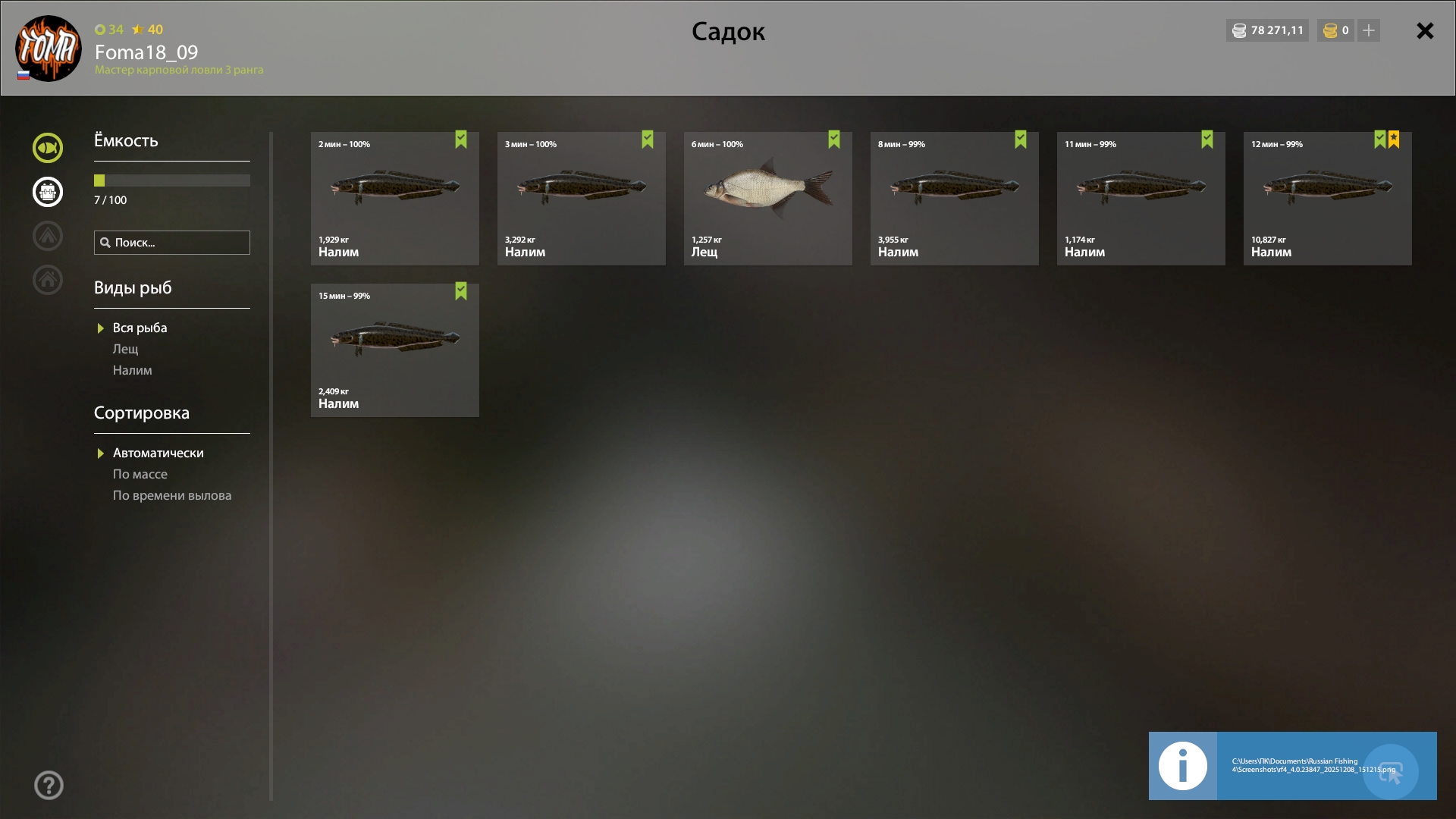Sort fish По массе
The width and height of the screenshot is (1456, 819).
point(140,474)
